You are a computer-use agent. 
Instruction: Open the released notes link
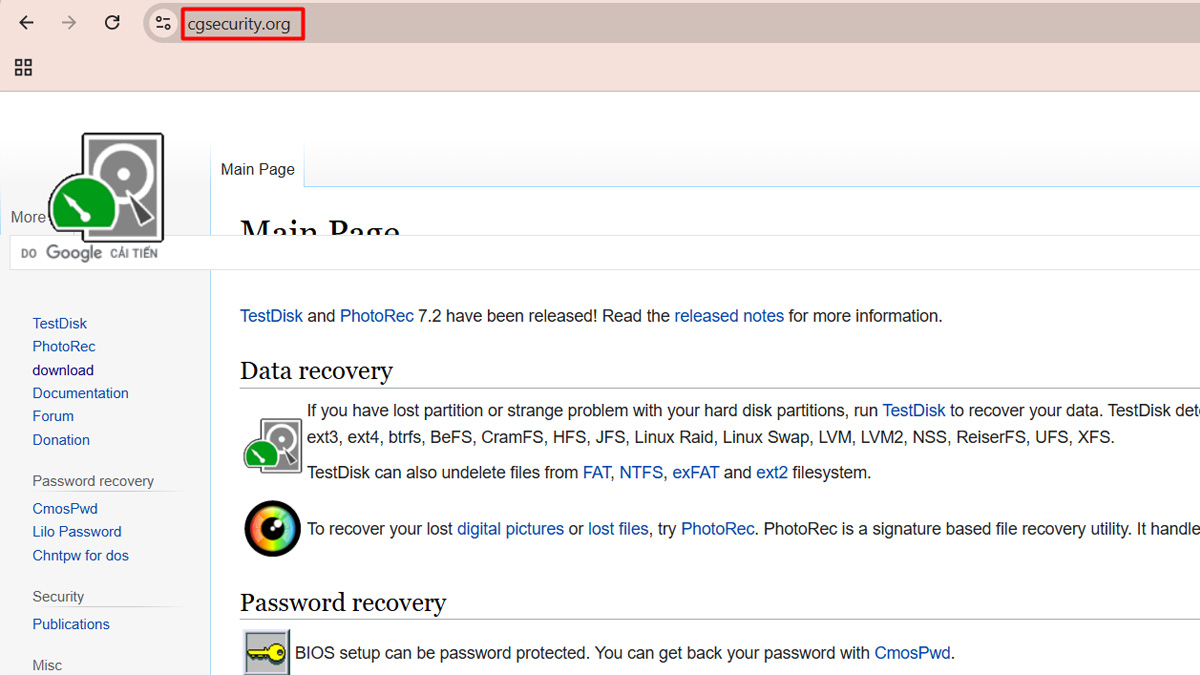coord(729,316)
